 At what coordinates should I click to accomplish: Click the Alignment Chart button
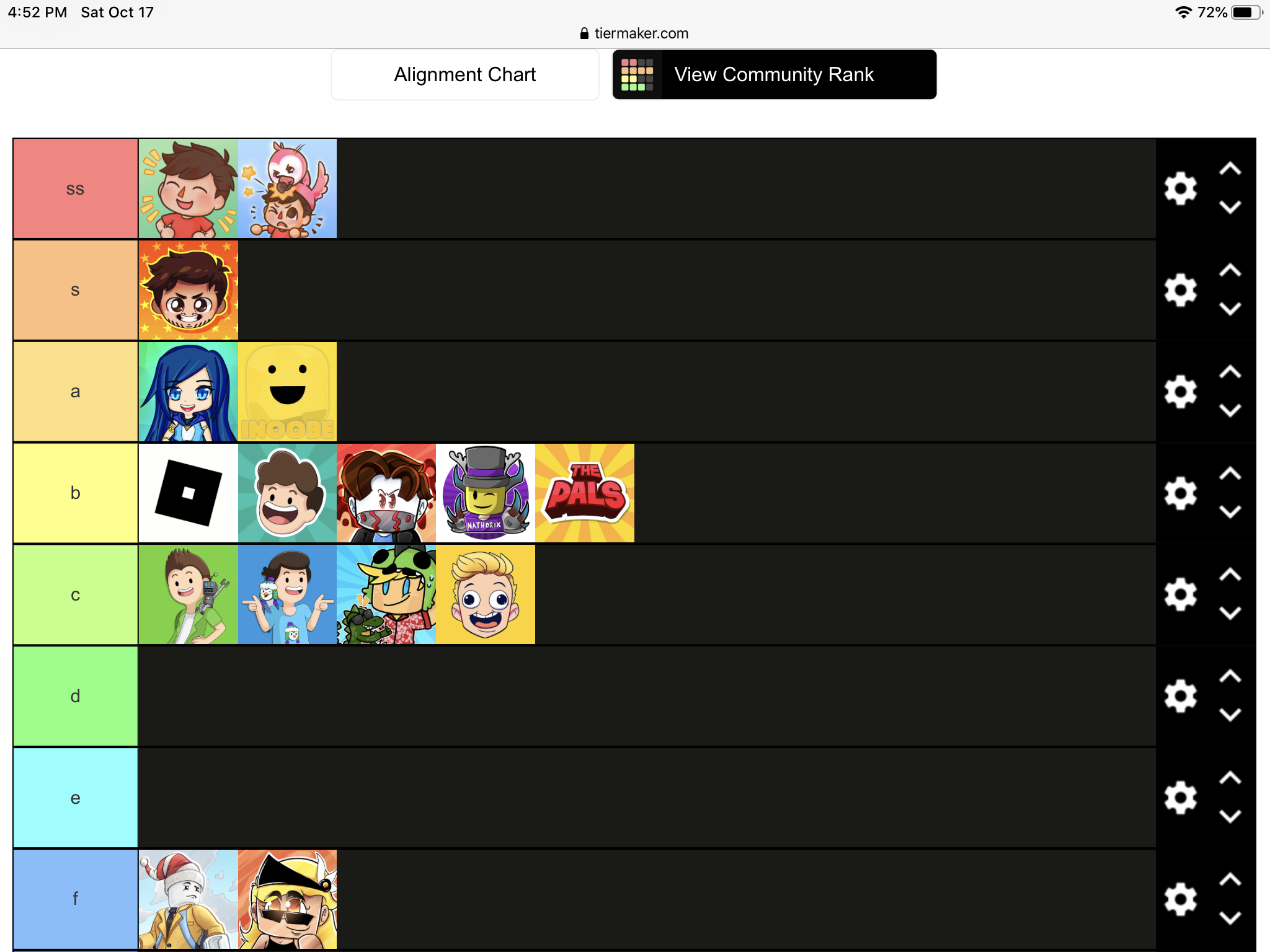tap(466, 76)
